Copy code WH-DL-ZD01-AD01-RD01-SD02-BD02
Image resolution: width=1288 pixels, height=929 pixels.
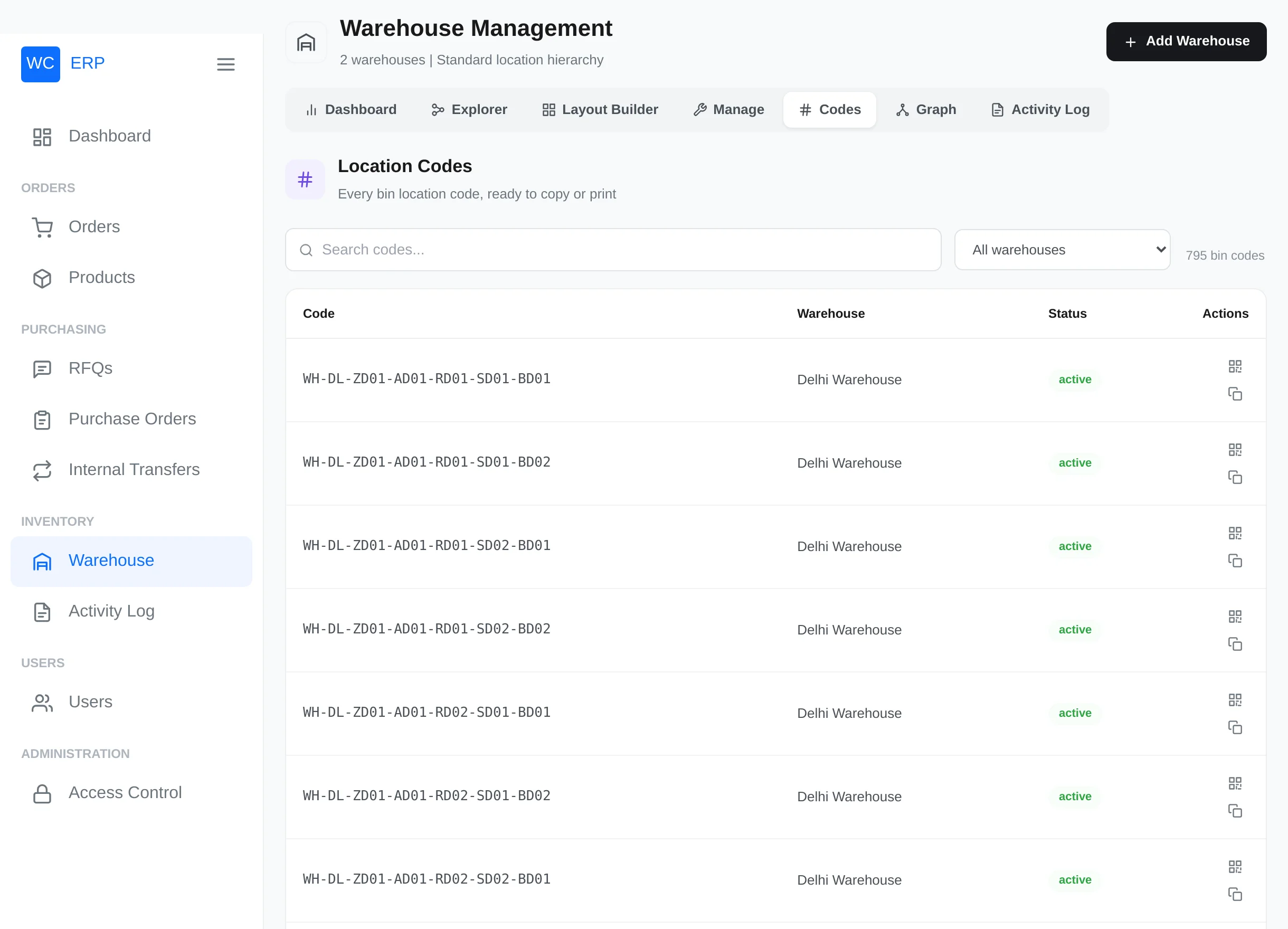(x=1235, y=644)
